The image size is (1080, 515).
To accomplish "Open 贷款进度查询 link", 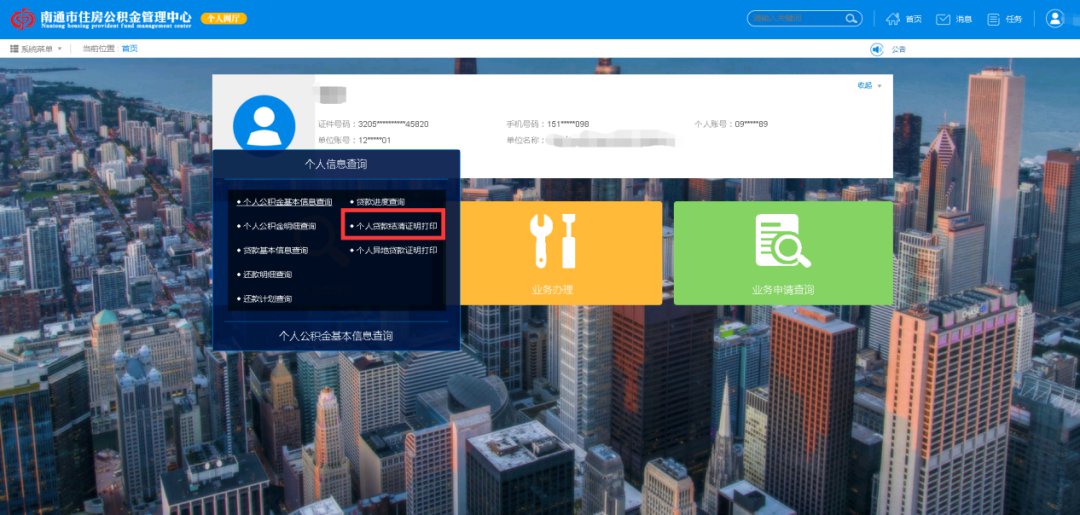I will coord(380,202).
